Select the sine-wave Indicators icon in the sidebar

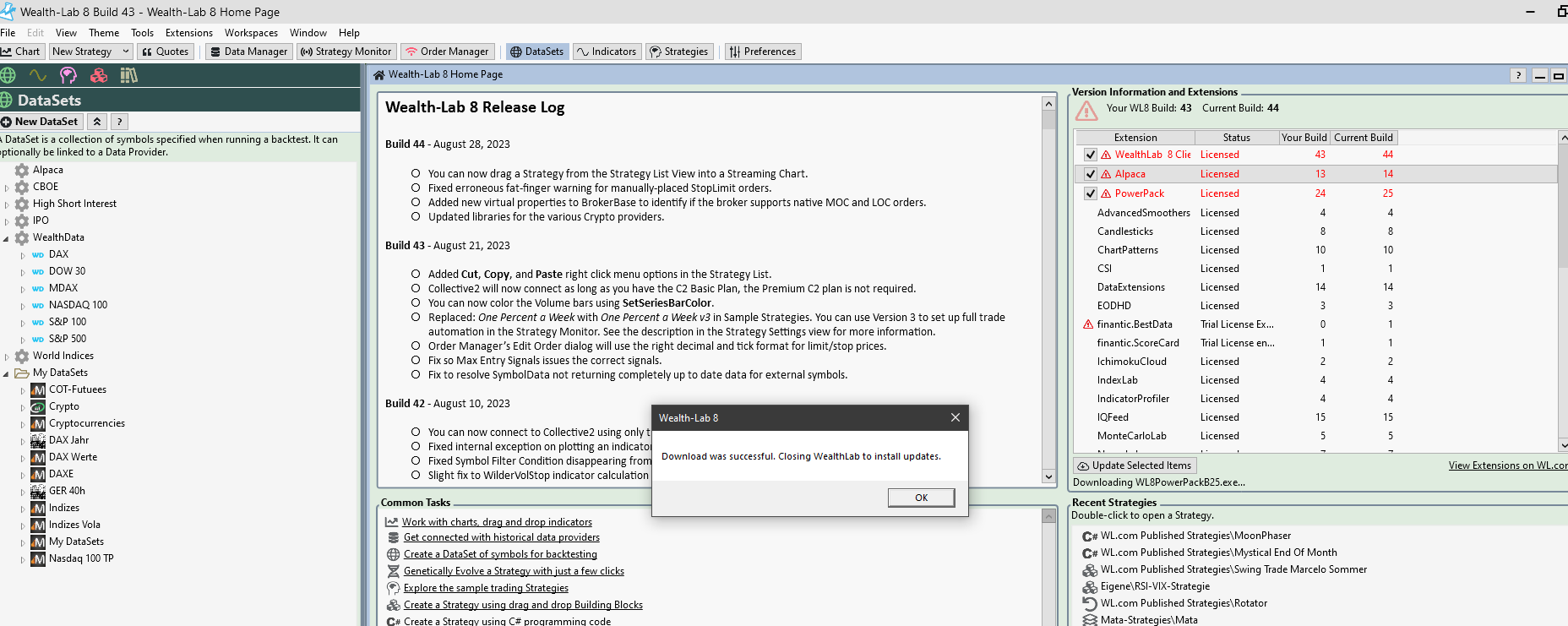click(38, 75)
